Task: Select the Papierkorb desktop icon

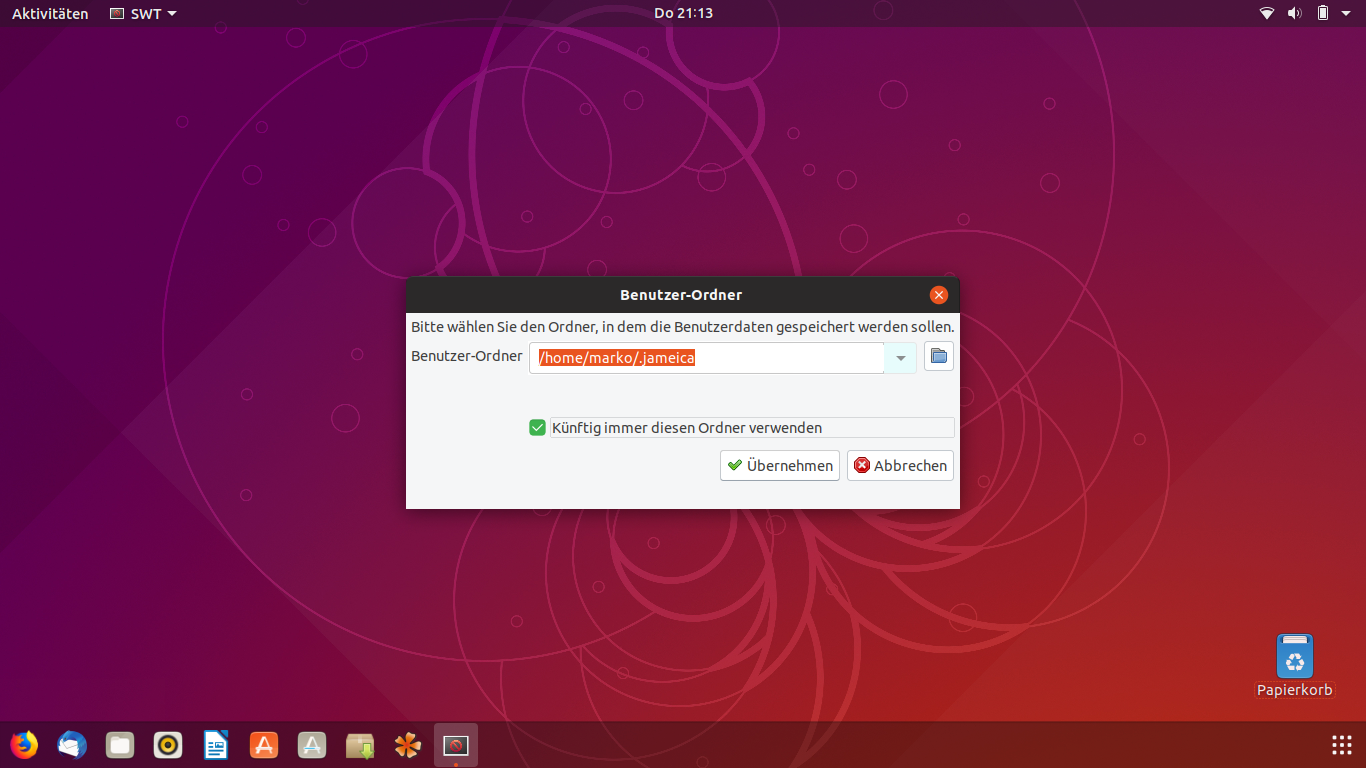Action: 1295,666
